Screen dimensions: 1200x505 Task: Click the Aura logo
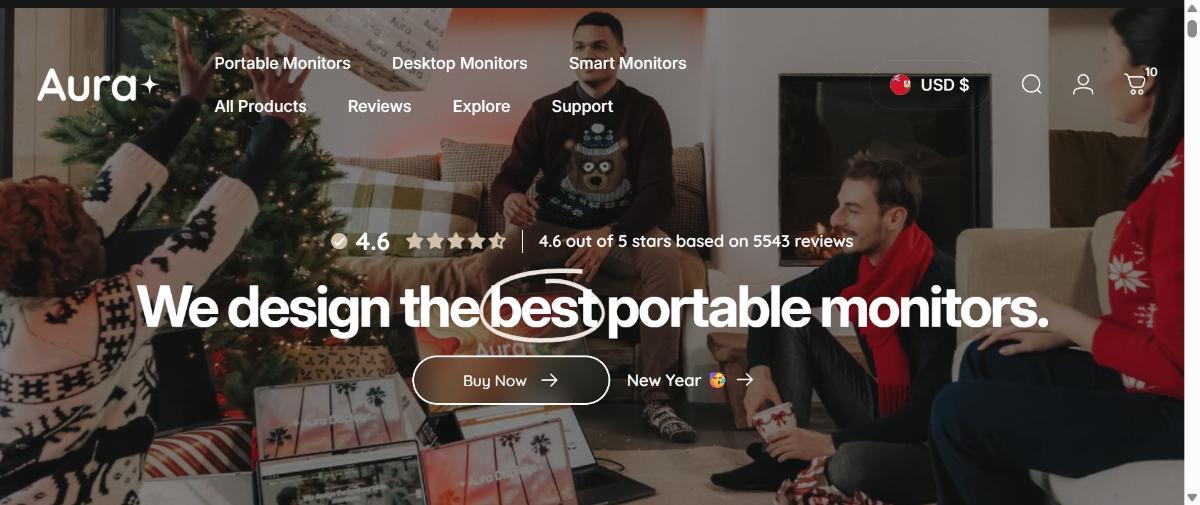(98, 85)
